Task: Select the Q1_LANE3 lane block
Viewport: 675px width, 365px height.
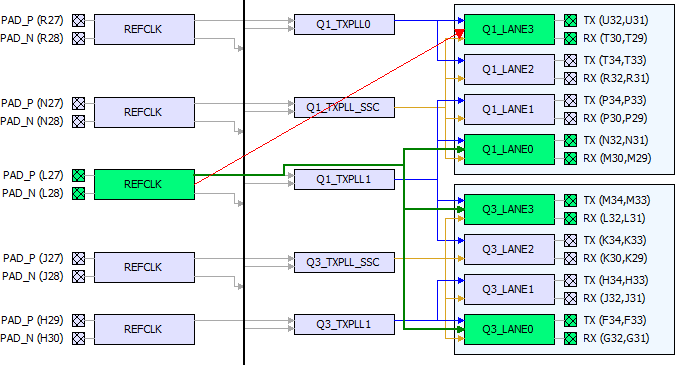Action: coord(509,29)
